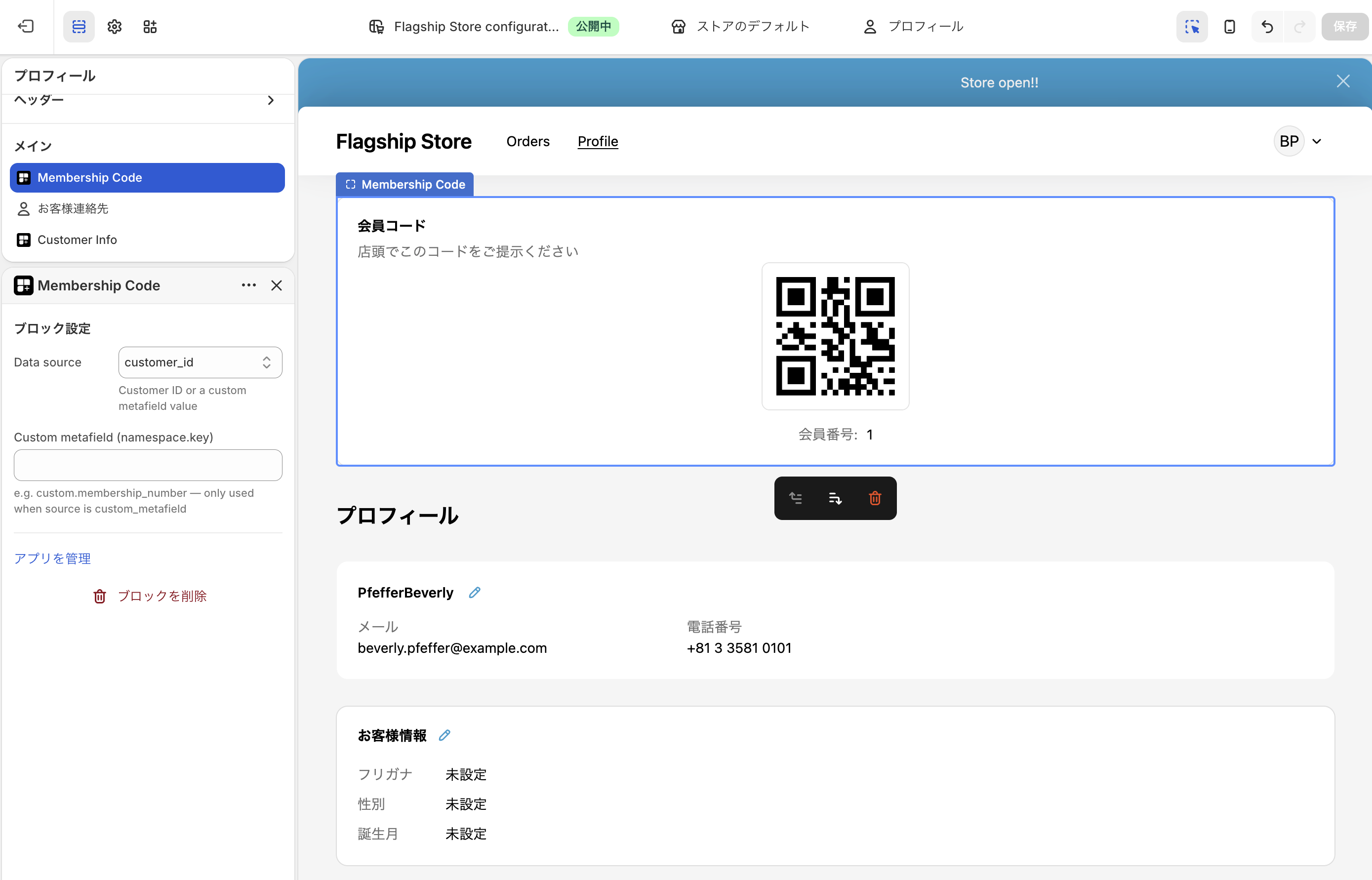Click the 保存 save button
Screen dimensions: 1372x880
click(1344, 26)
